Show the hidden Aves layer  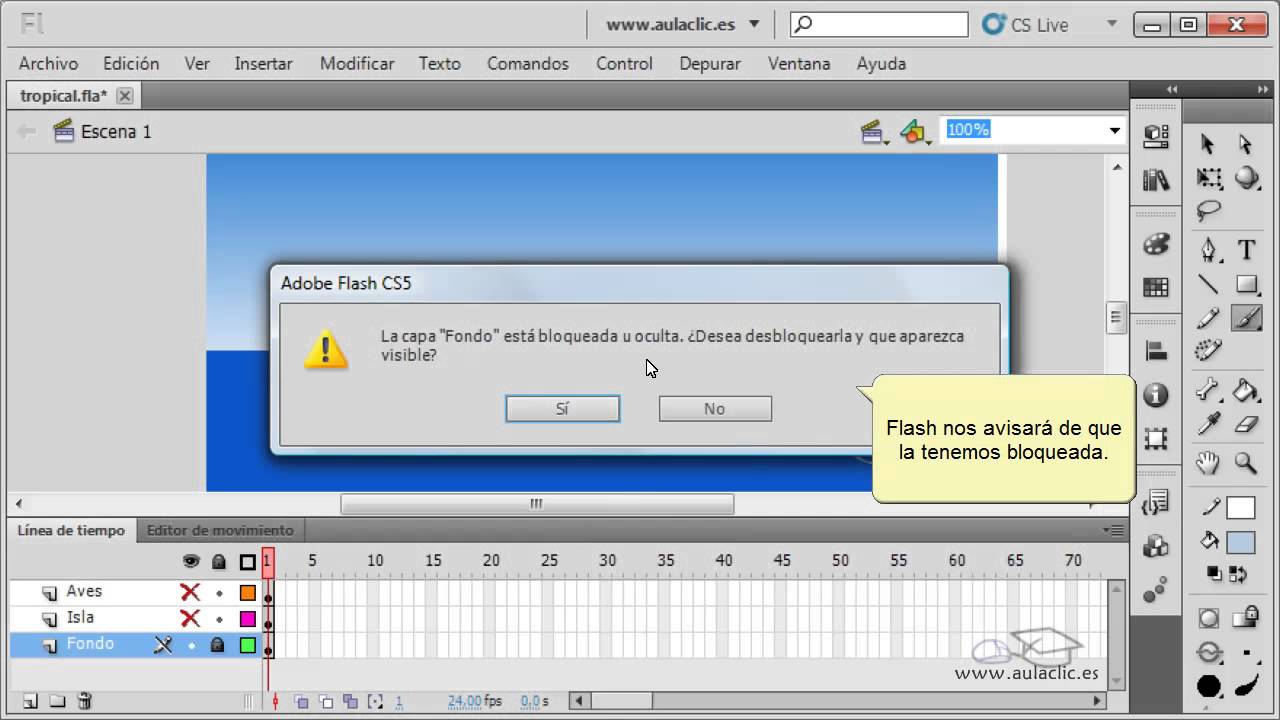(x=190, y=592)
